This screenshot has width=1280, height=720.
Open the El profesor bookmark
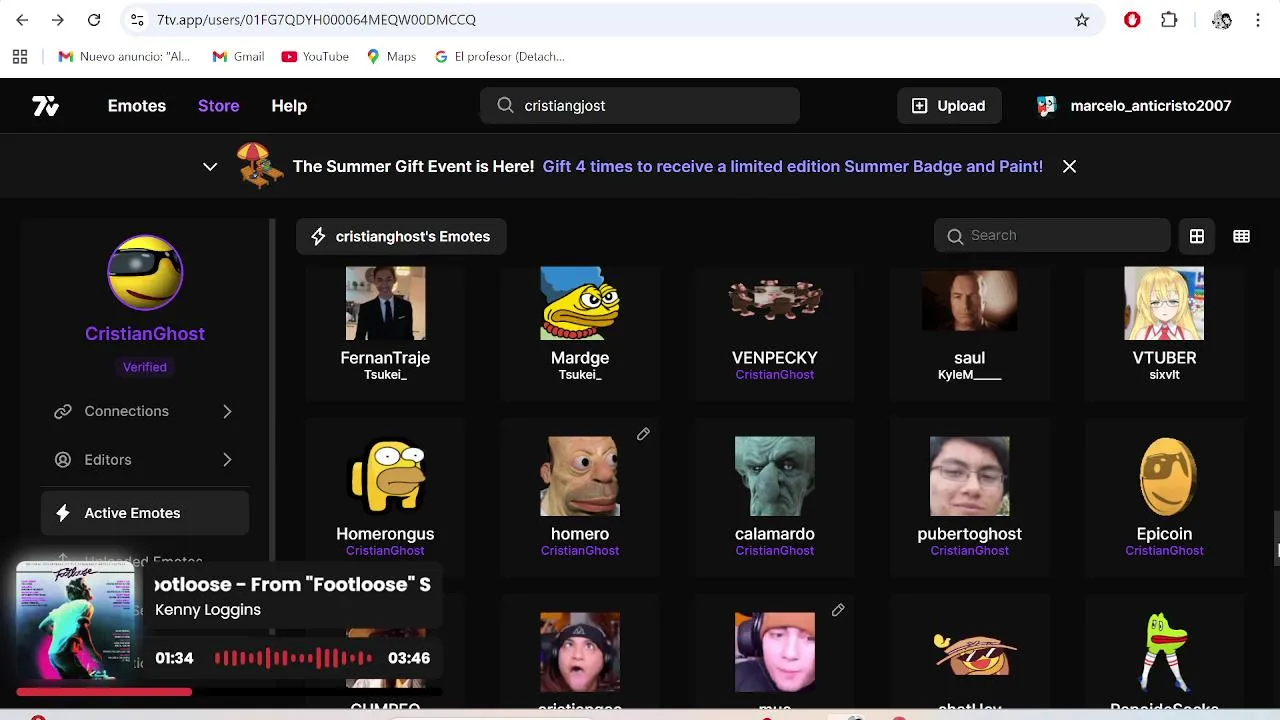pos(500,57)
